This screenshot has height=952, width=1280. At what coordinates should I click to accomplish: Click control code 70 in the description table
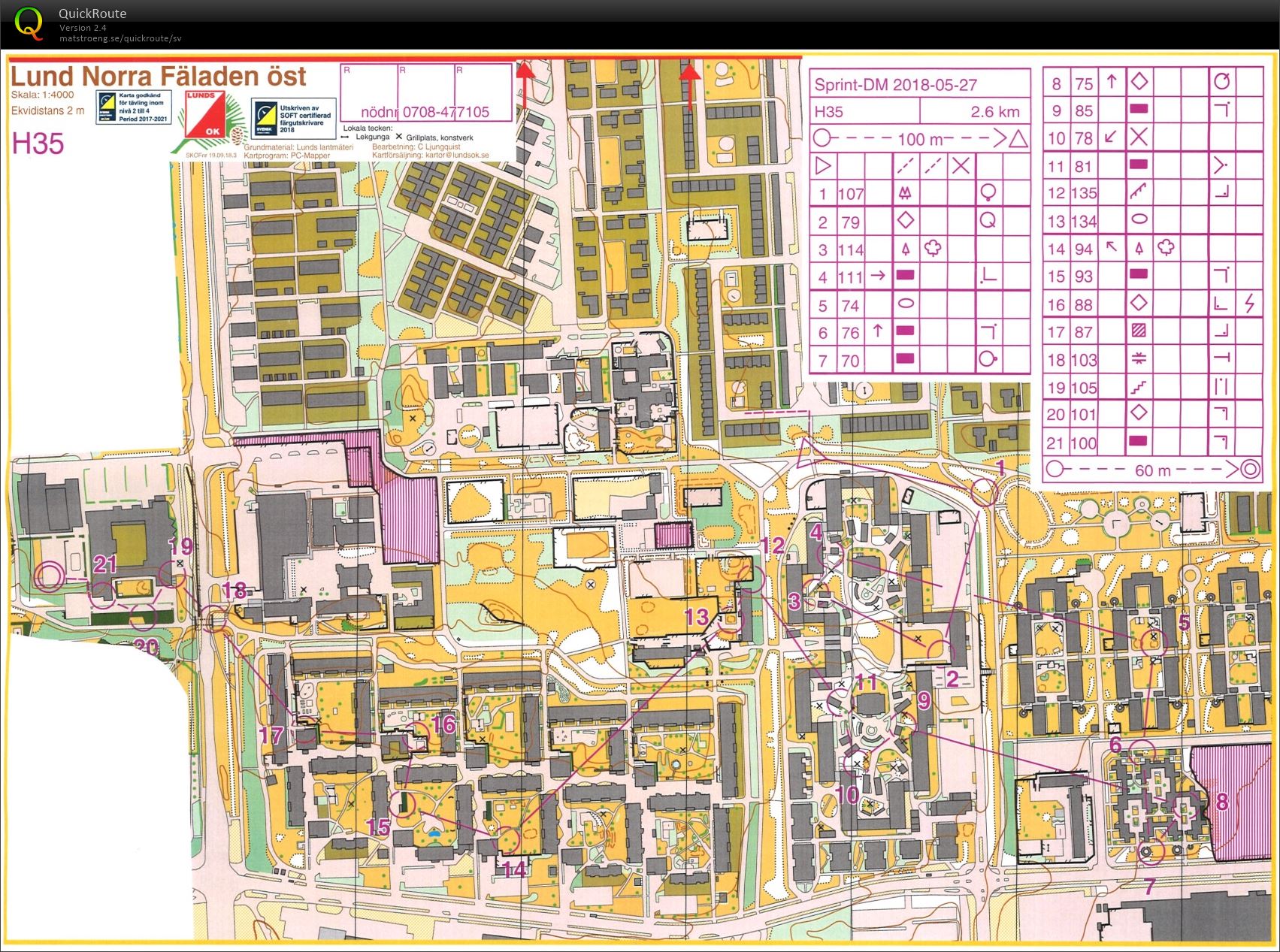click(850, 361)
